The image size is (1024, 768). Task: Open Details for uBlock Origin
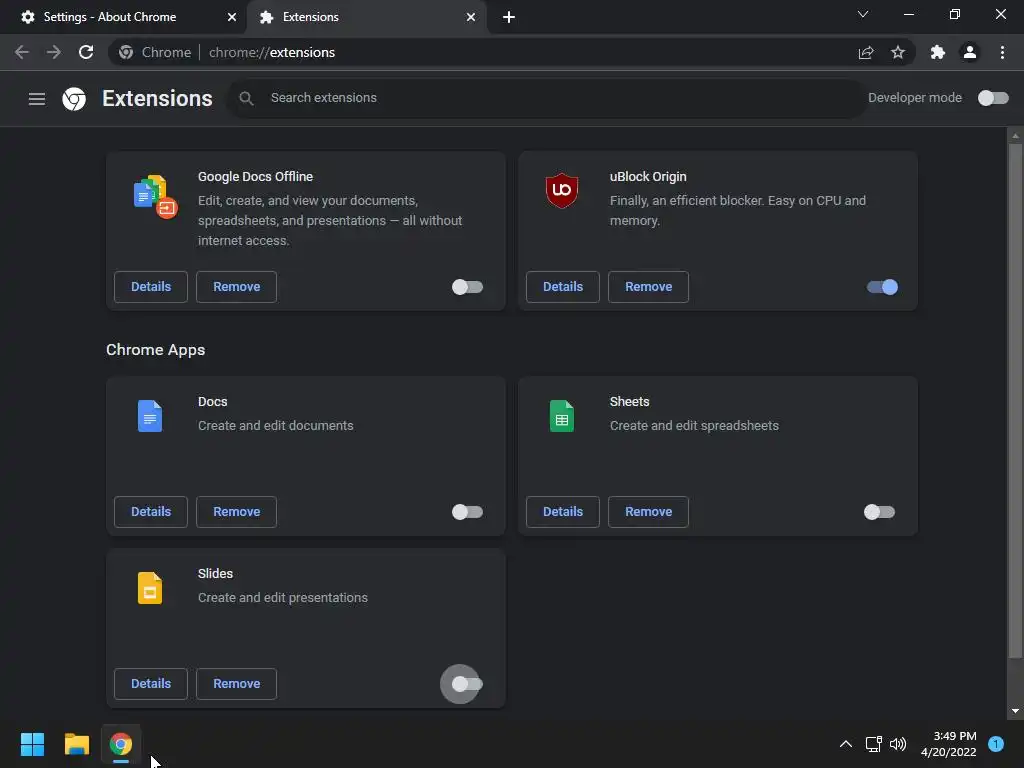click(563, 287)
